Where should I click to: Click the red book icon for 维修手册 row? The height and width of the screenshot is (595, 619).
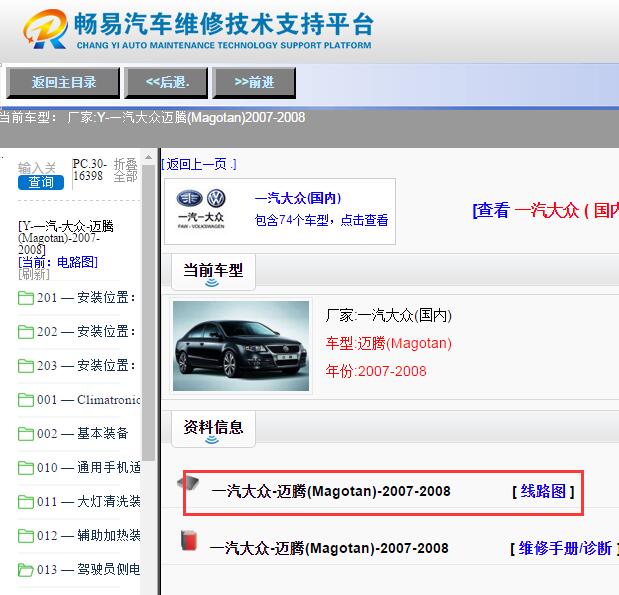click(x=189, y=541)
